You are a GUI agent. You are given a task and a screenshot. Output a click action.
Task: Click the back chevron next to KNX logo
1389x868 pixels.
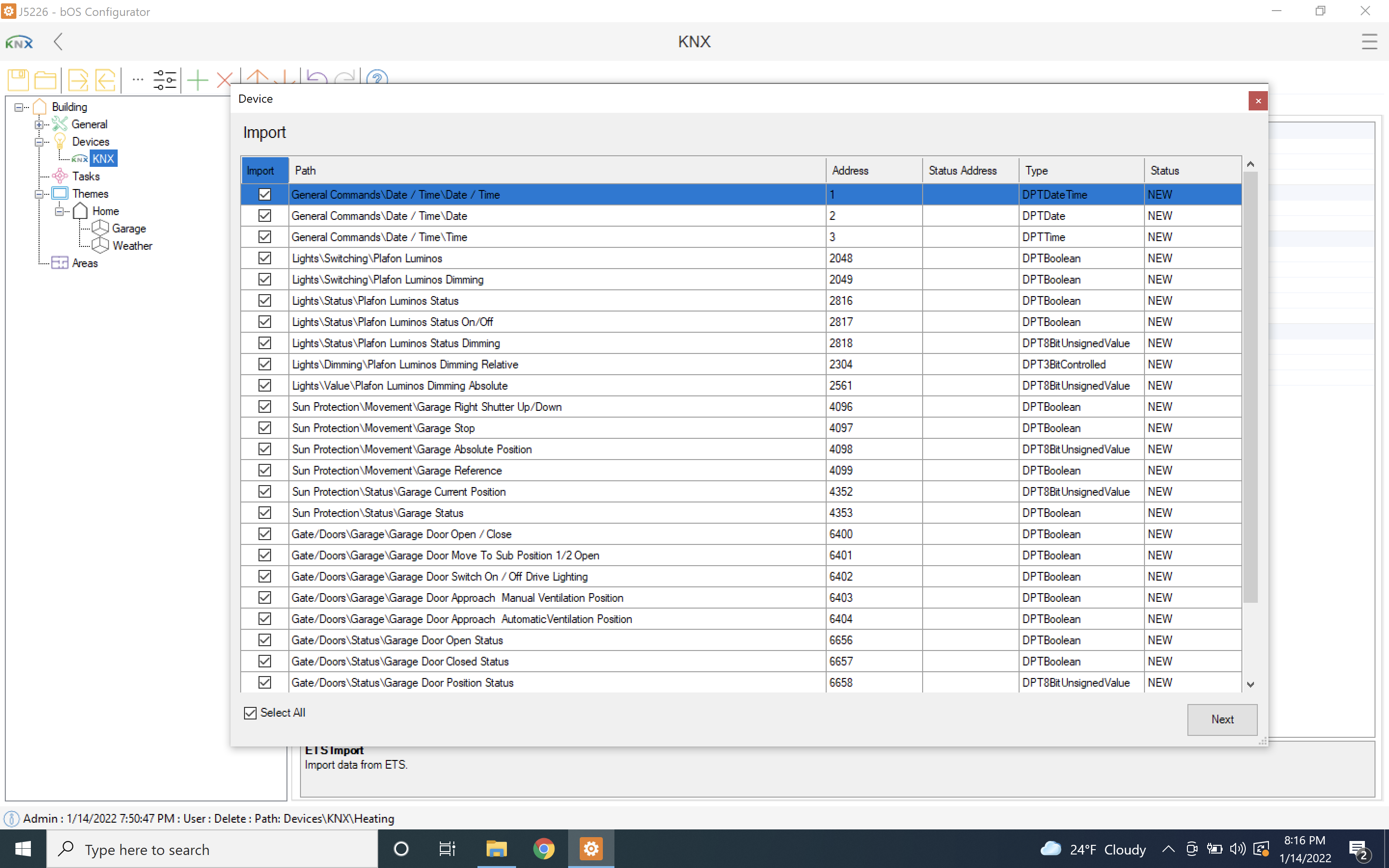coord(58,42)
